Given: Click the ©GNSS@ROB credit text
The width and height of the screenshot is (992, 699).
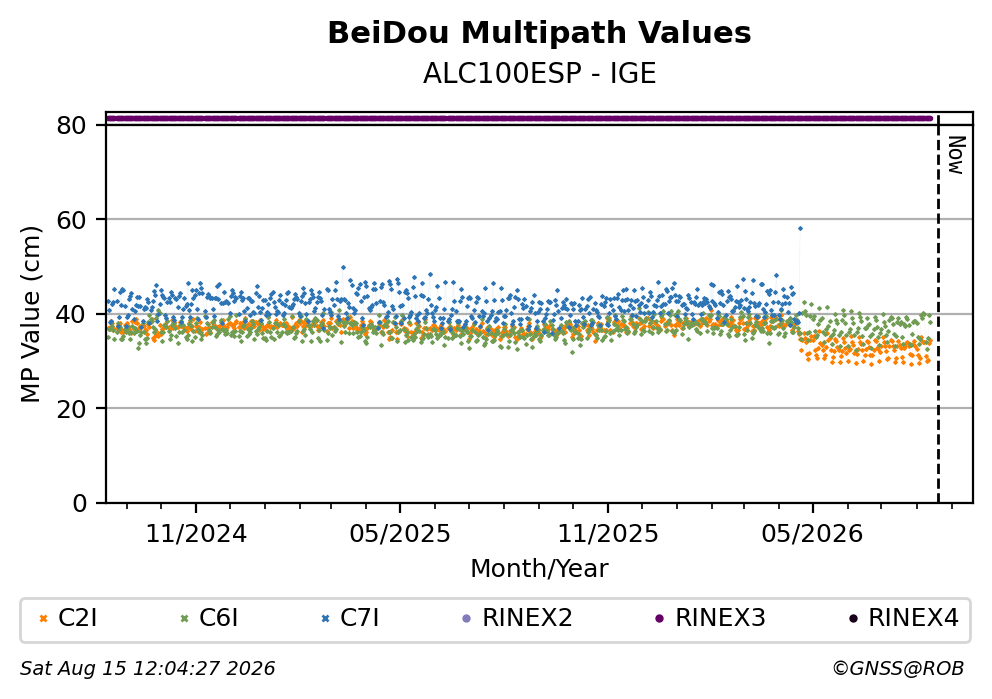Looking at the screenshot, I should tap(898, 669).
